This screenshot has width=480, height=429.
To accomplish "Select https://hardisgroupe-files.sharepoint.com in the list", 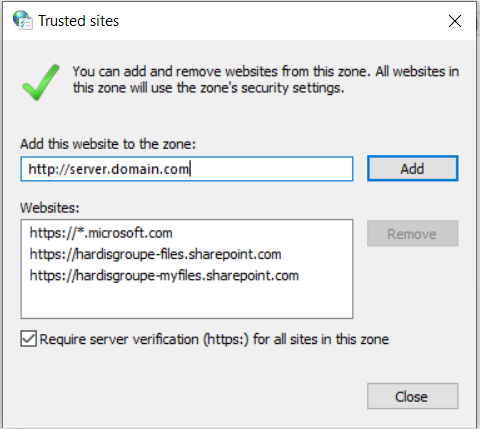I will click(x=155, y=254).
